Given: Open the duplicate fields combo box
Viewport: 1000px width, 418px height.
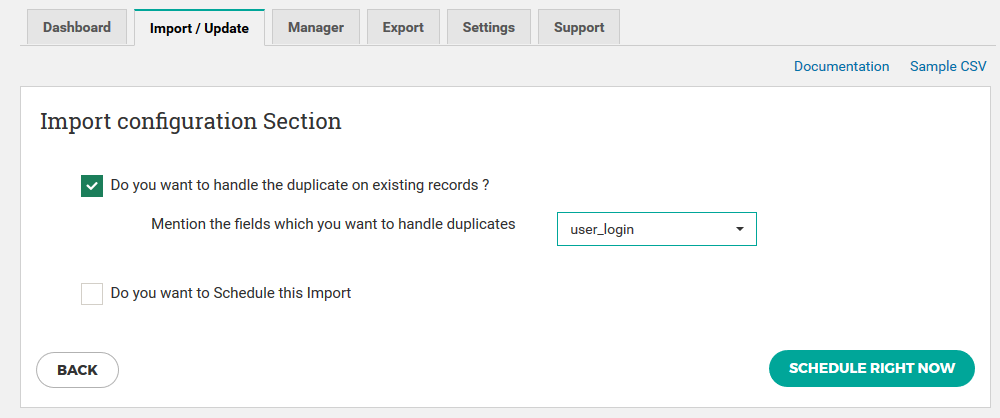Looking at the screenshot, I should point(657,229).
